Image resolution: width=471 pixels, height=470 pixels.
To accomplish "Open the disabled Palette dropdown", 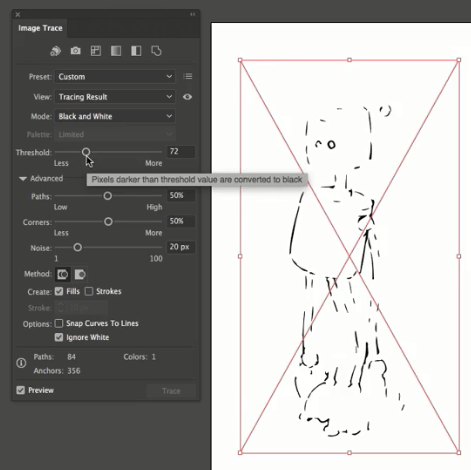I will (115, 134).
